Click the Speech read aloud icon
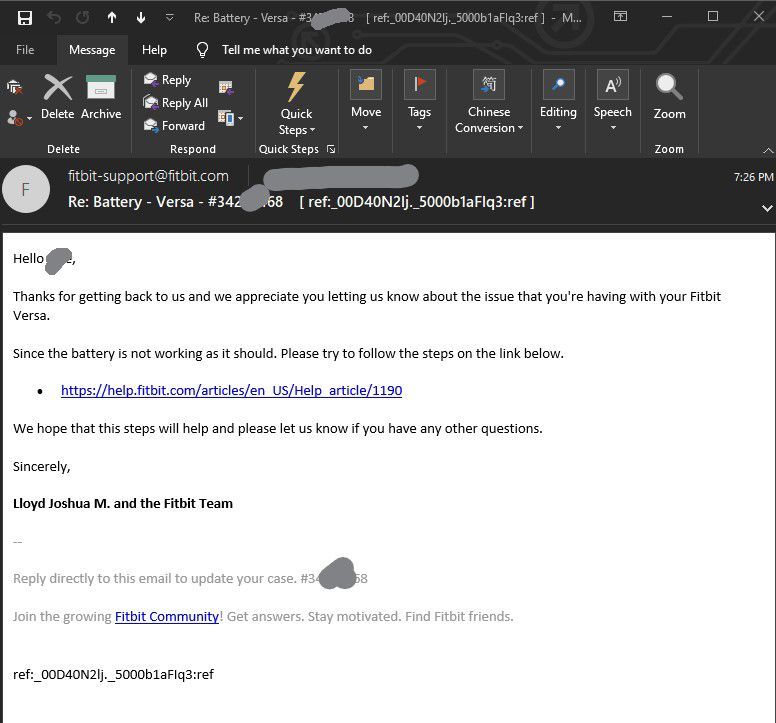776x723 pixels. [x=613, y=85]
